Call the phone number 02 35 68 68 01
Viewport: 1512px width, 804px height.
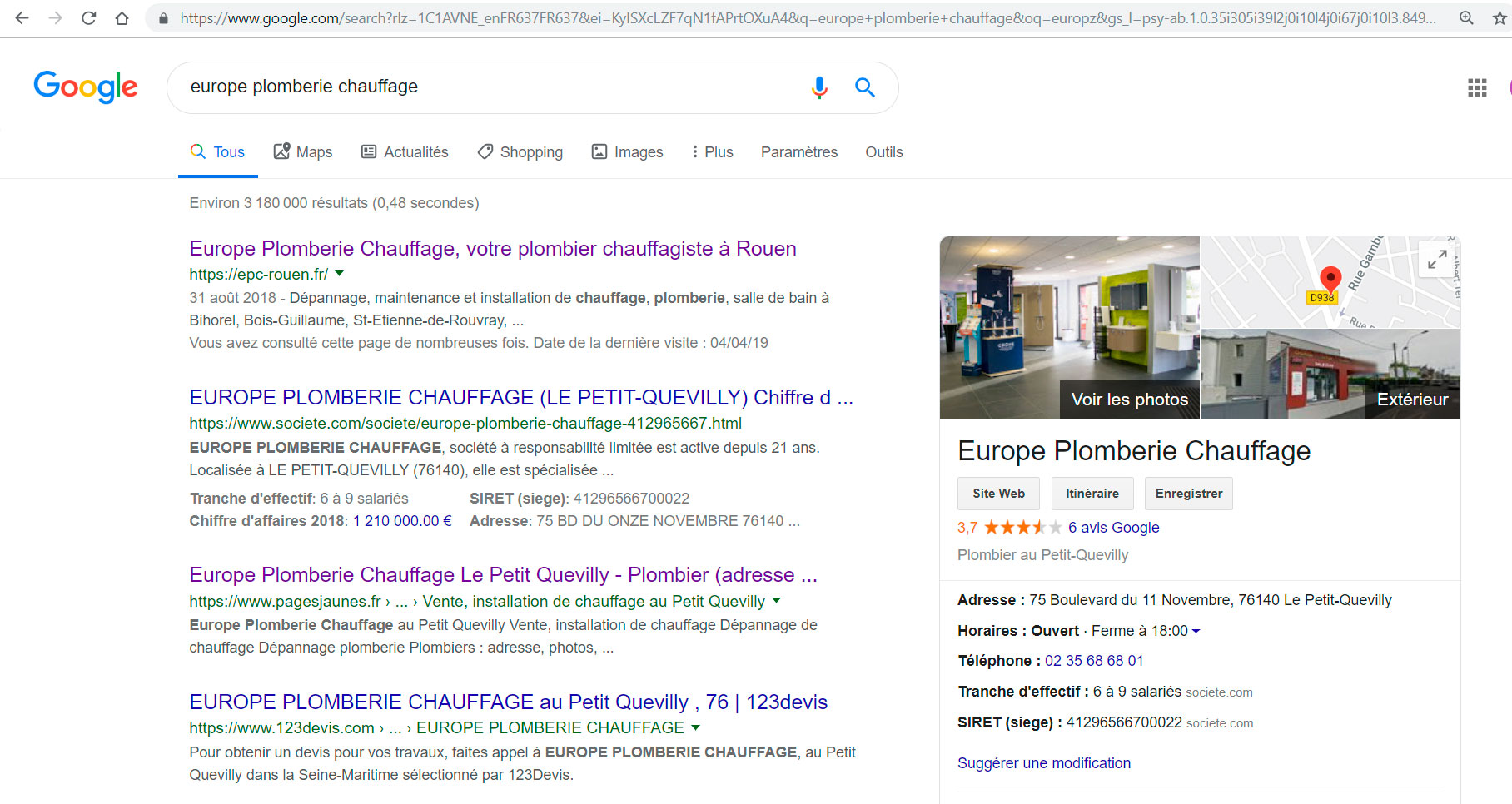tap(1094, 660)
